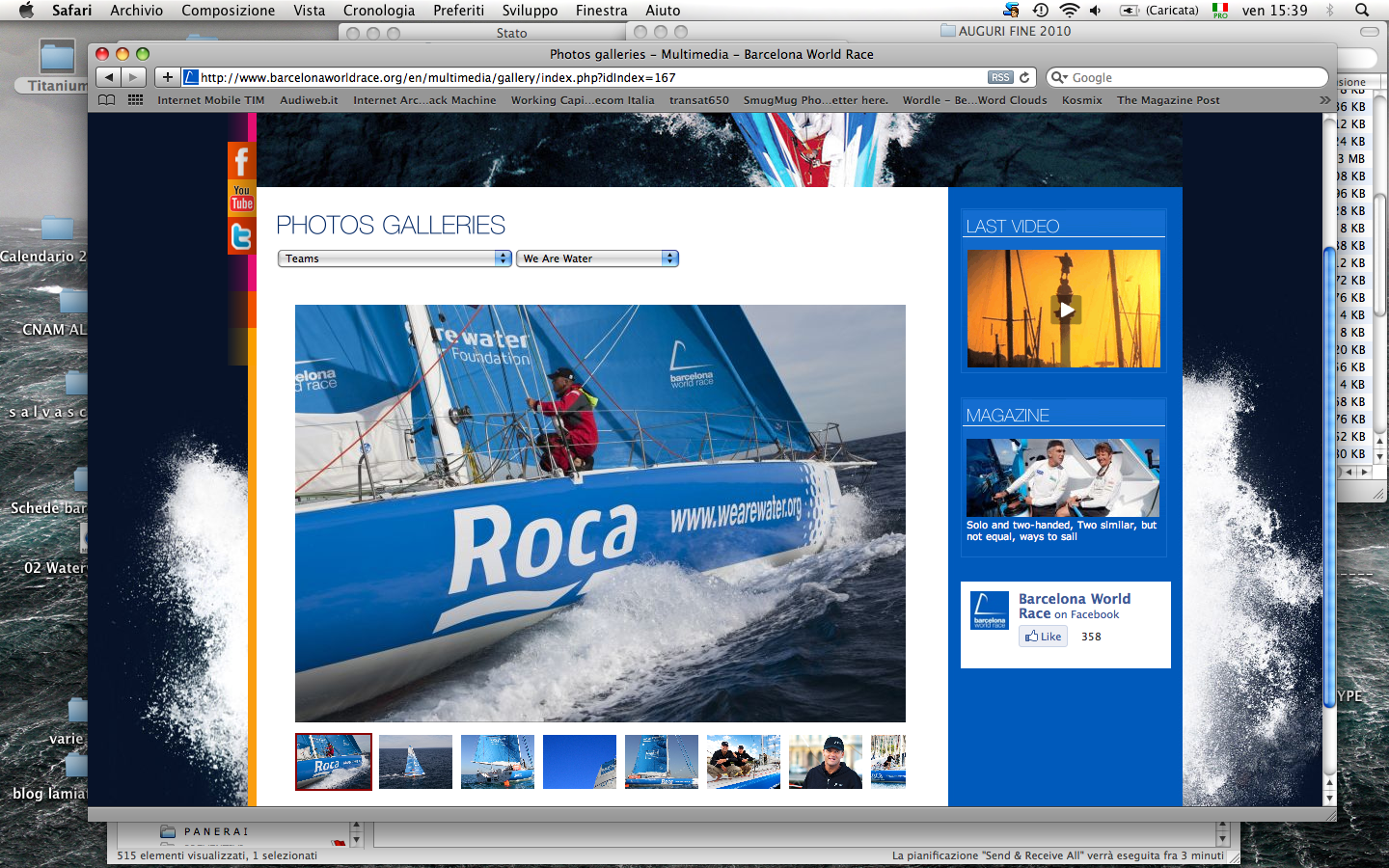Open SmugMug Pho...etter here bookmark
The image size is (1389, 868).
pyautogui.click(x=816, y=100)
